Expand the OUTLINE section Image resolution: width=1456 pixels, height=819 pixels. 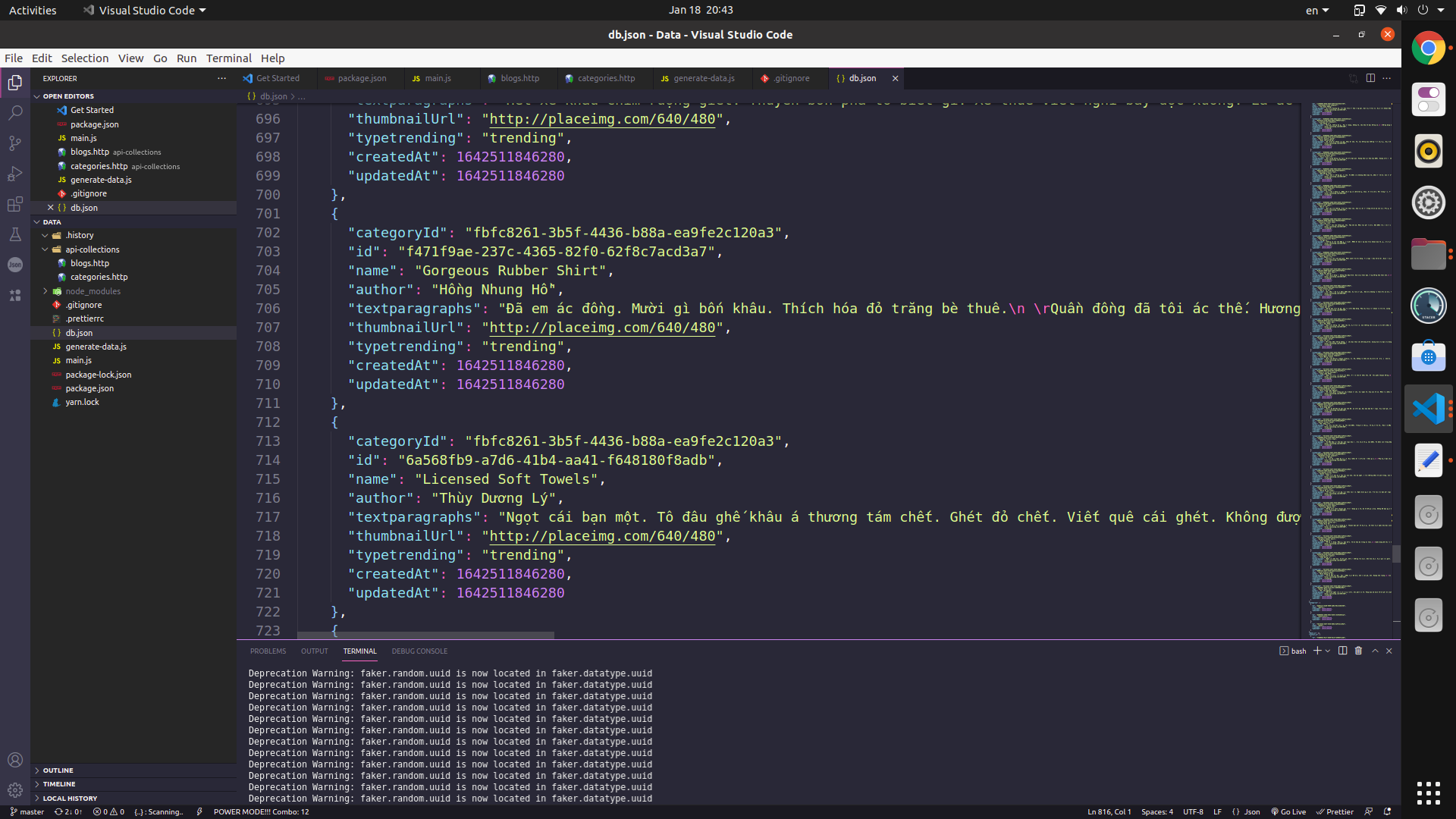tap(58, 770)
